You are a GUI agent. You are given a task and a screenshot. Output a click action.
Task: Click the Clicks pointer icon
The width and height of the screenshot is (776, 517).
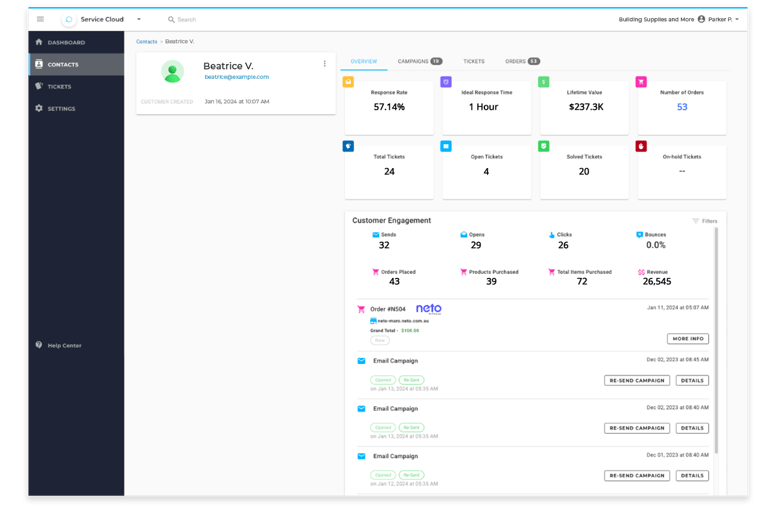pyautogui.click(x=552, y=235)
